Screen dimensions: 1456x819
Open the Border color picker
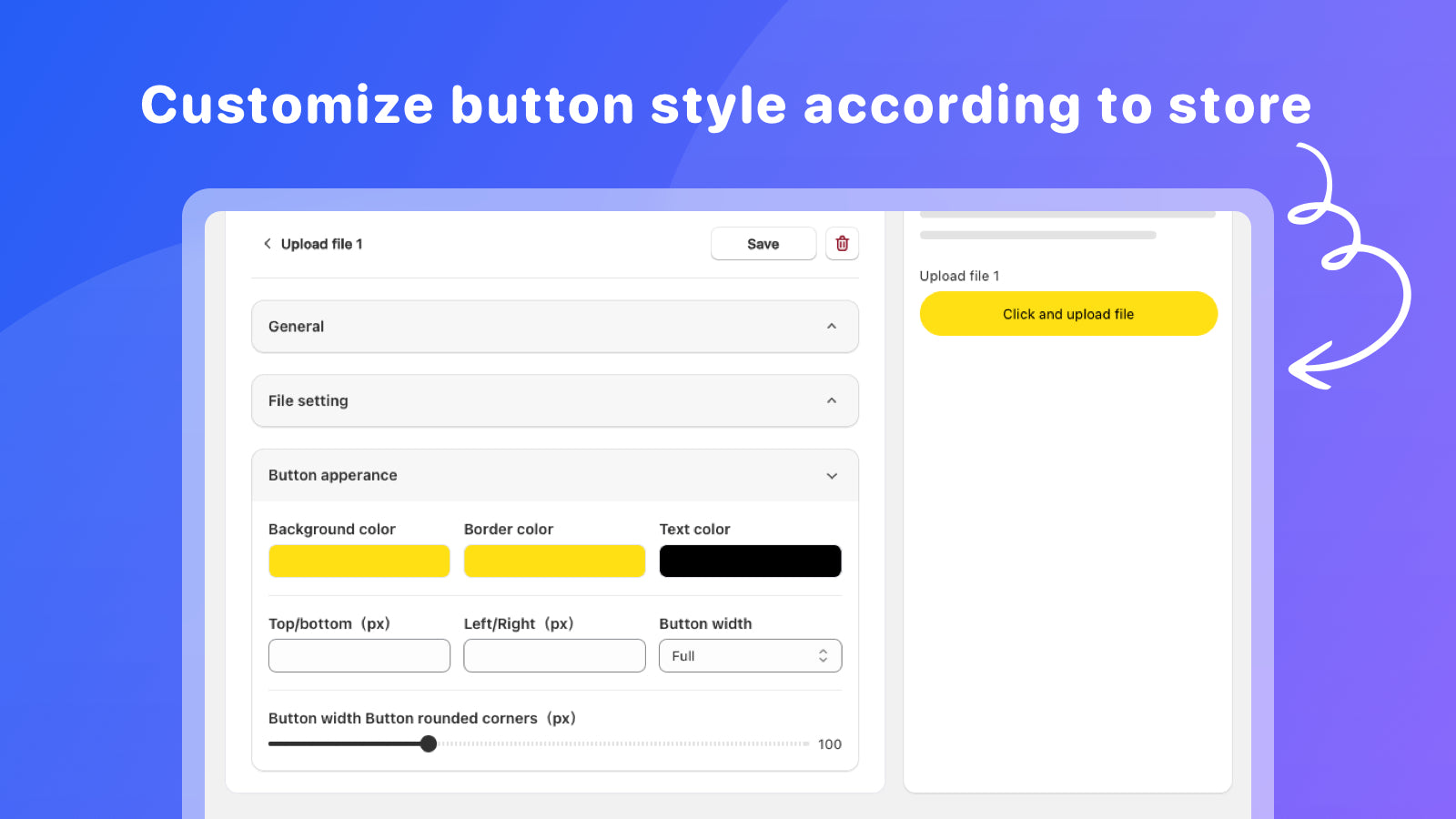[554, 561]
